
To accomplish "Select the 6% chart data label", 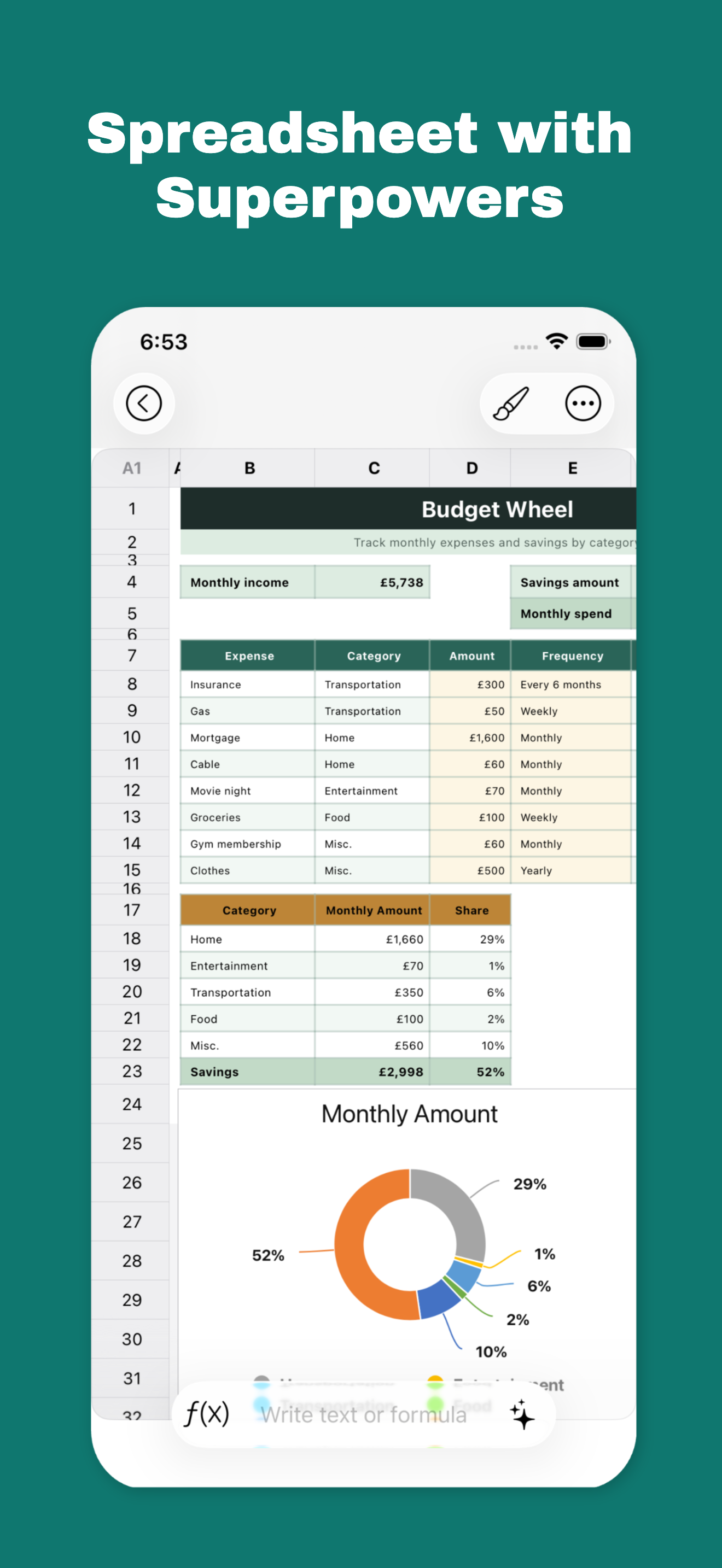I will (x=539, y=1285).
